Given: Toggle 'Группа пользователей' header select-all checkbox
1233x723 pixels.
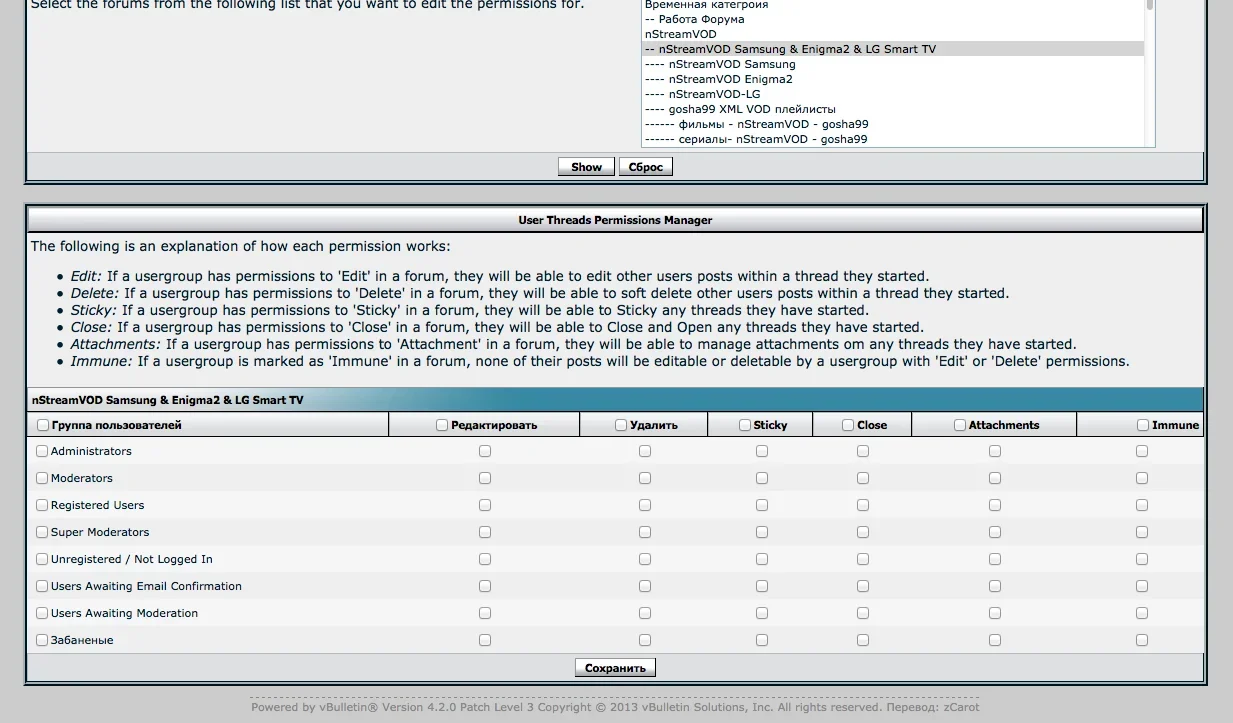Looking at the screenshot, I should pyautogui.click(x=43, y=425).
